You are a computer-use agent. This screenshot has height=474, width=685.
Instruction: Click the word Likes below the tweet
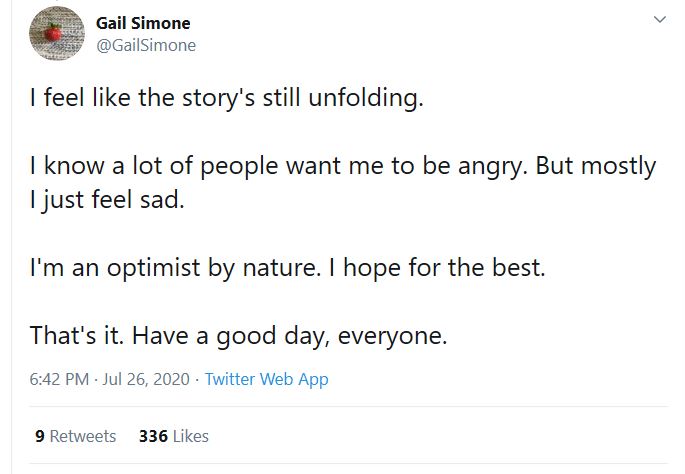(190, 436)
